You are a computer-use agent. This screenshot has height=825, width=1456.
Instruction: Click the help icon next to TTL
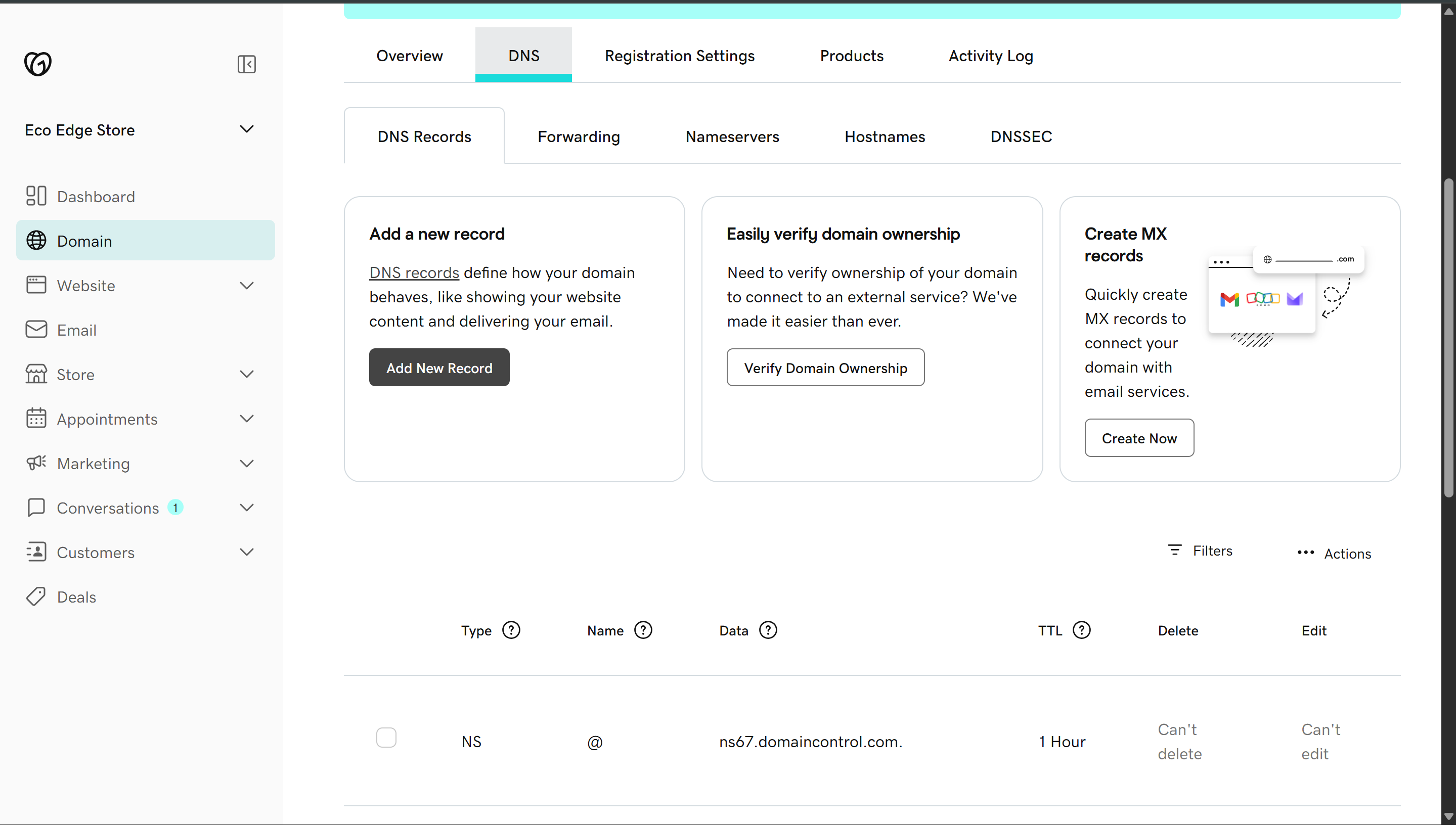(1082, 630)
